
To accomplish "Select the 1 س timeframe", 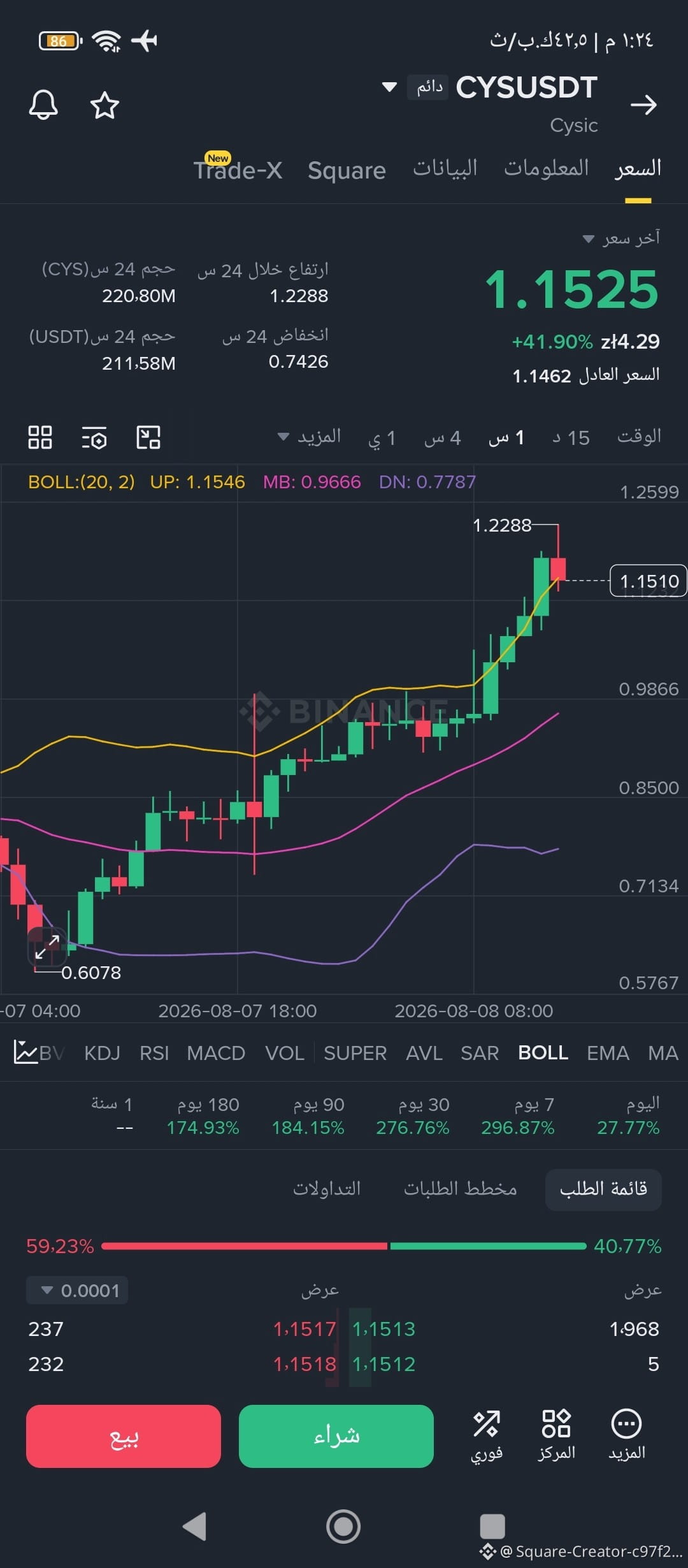I will [x=506, y=438].
